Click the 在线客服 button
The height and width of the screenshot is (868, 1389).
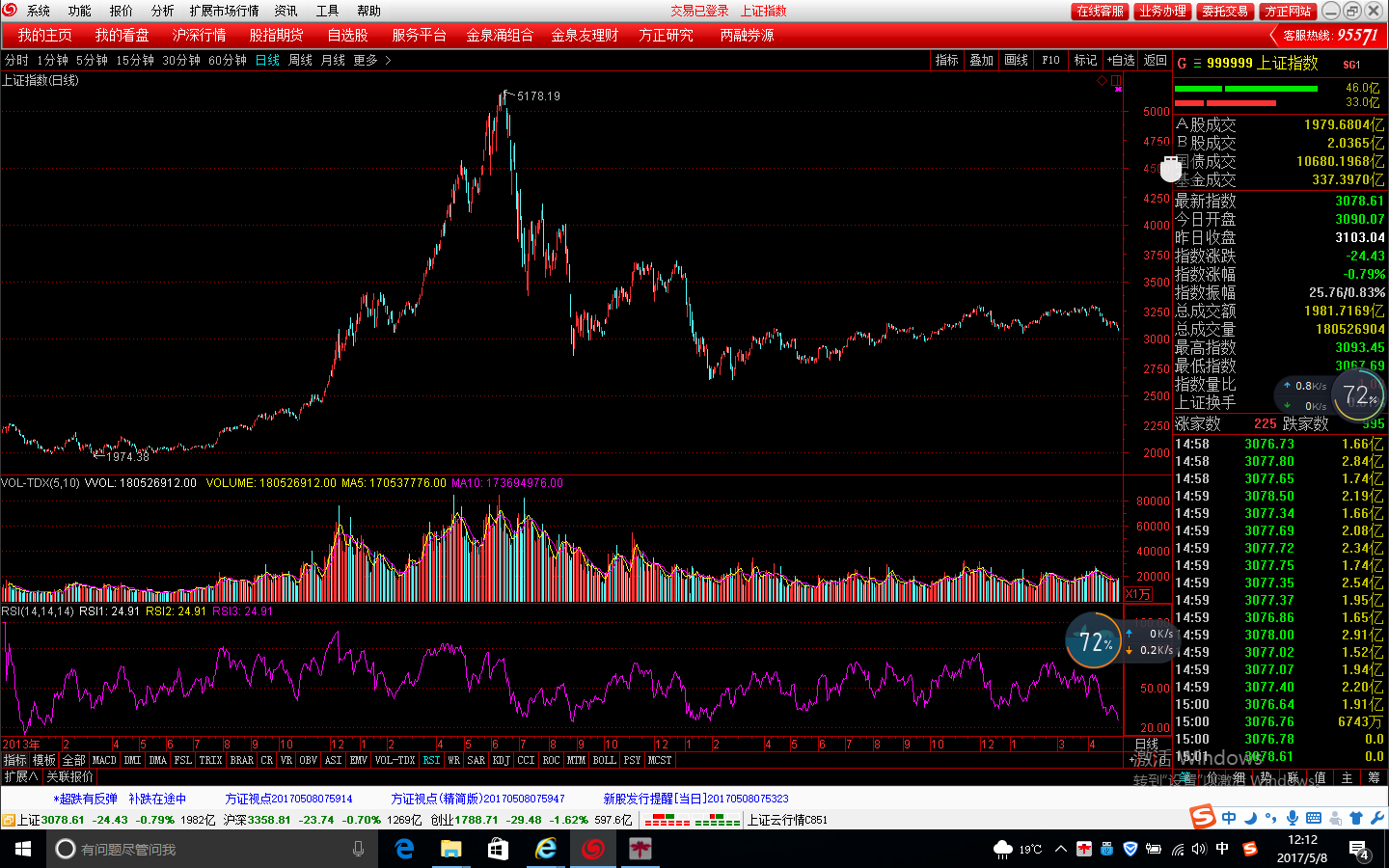pyautogui.click(x=1100, y=11)
